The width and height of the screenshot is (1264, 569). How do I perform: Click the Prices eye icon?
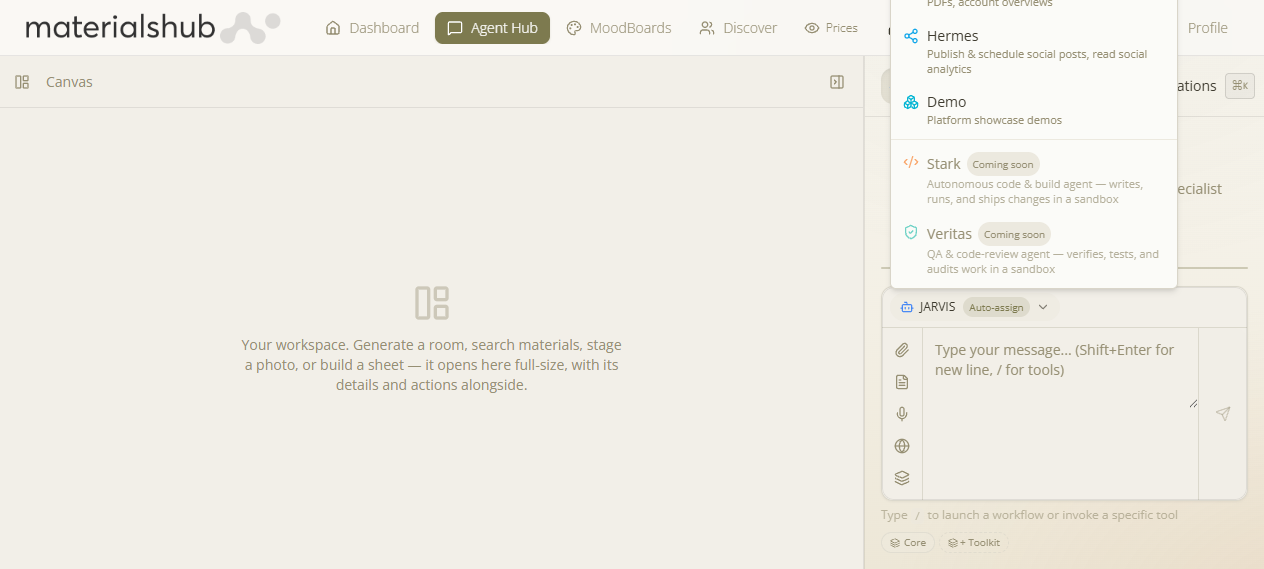pyautogui.click(x=812, y=28)
